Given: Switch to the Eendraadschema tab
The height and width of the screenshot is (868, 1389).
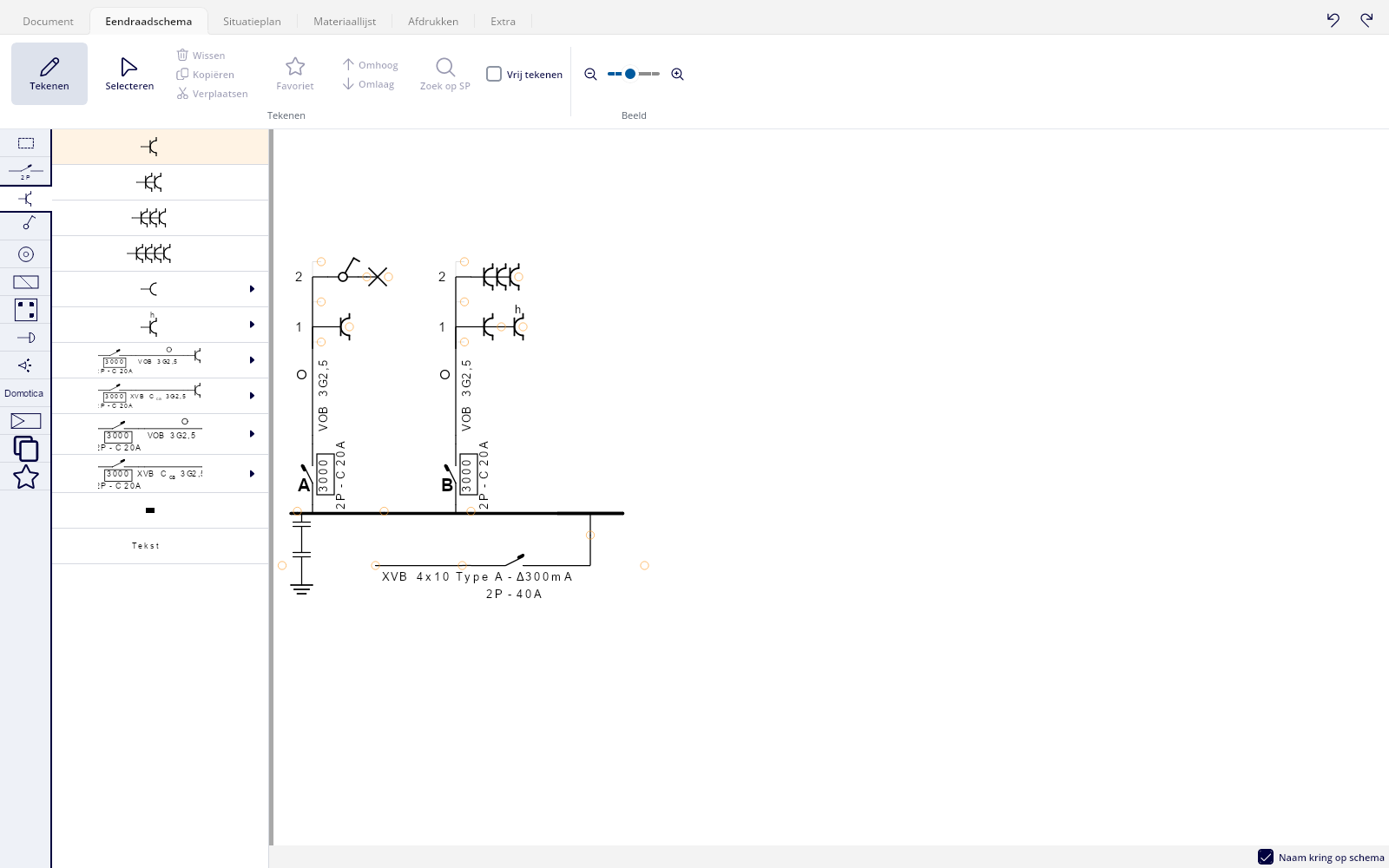Looking at the screenshot, I should (148, 22).
